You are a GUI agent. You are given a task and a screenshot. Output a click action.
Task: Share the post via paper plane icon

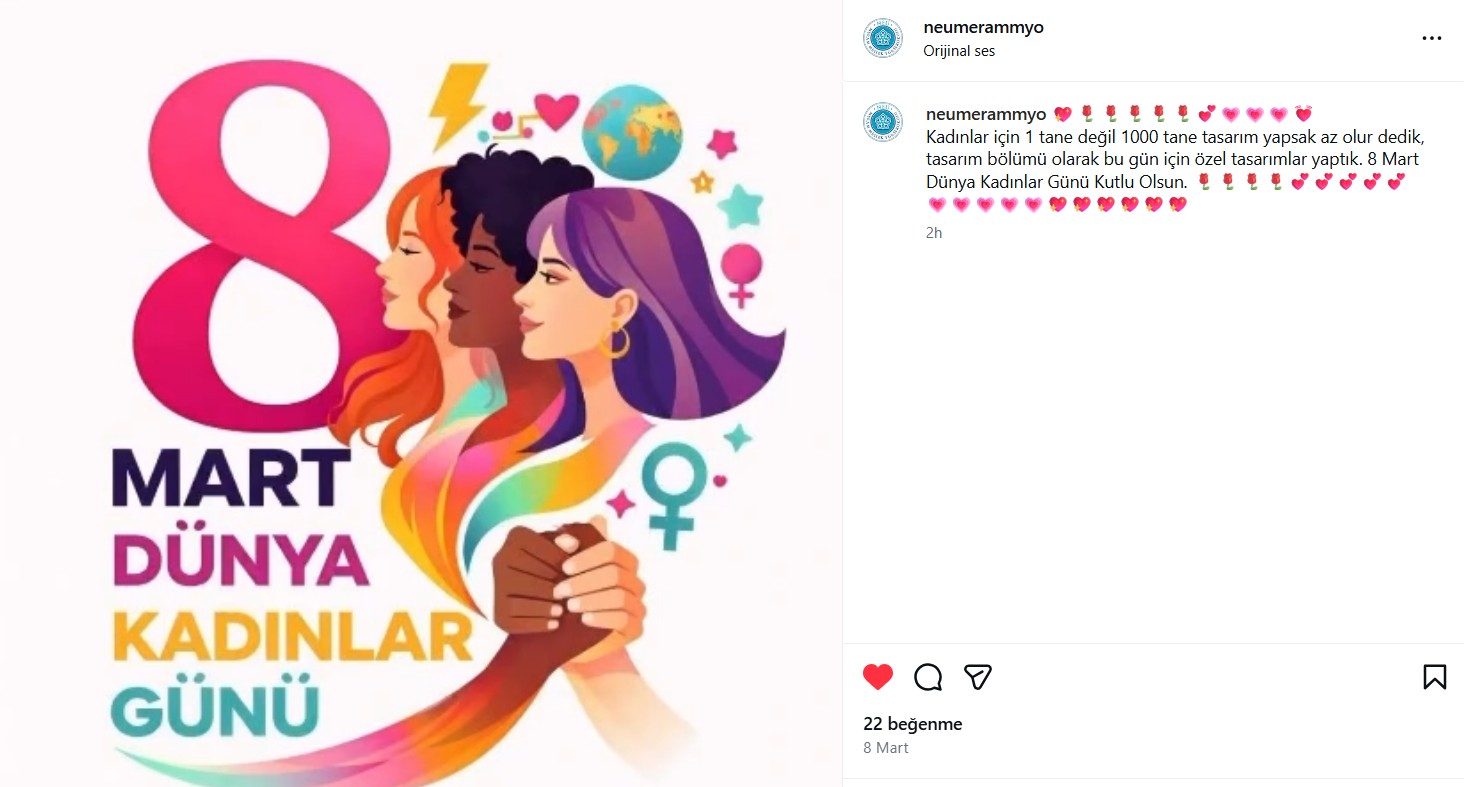(978, 677)
